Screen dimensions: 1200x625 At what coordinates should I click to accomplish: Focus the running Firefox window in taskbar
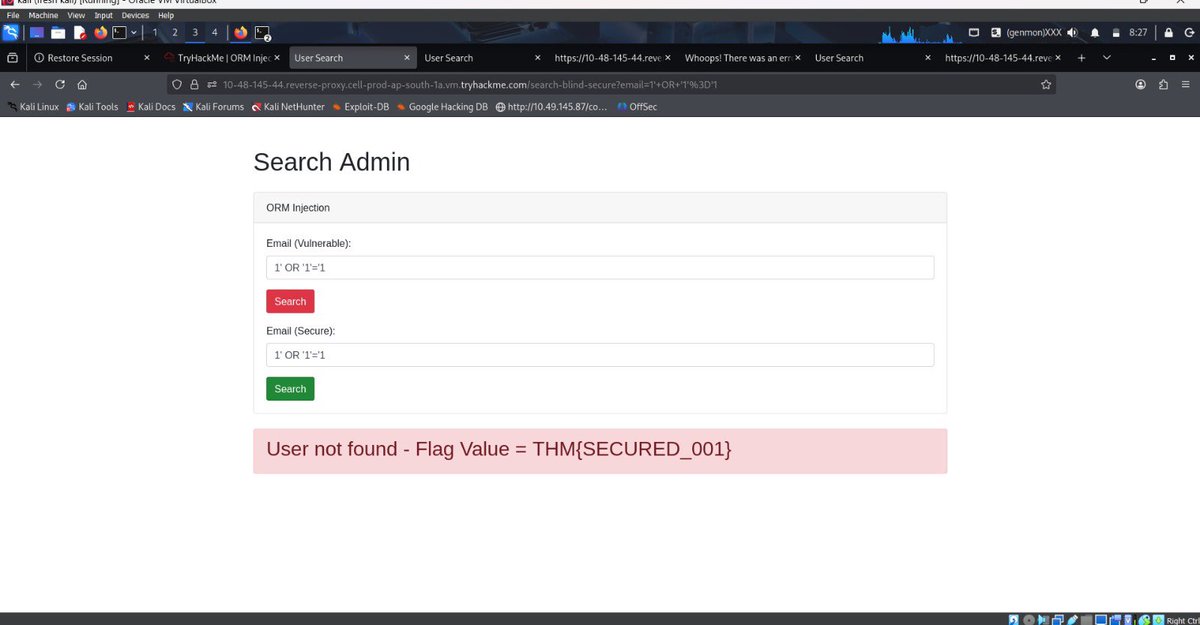241,32
